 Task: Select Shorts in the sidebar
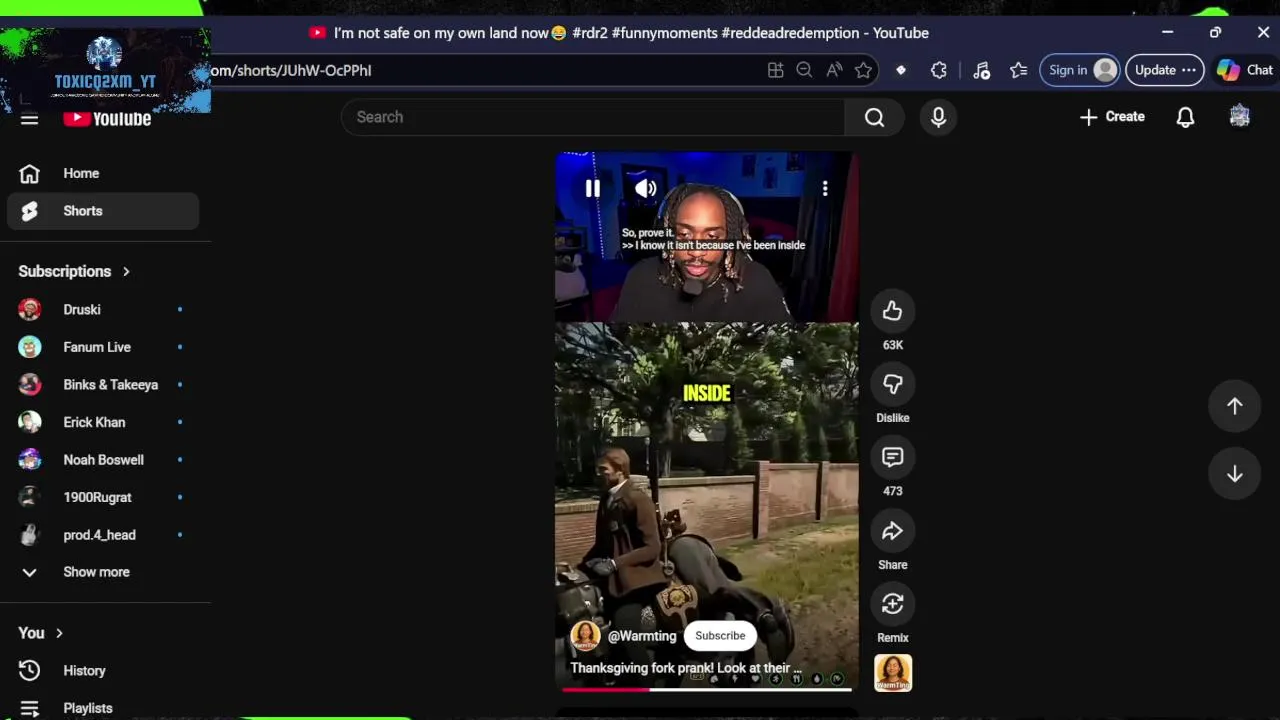(x=103, y=211)
